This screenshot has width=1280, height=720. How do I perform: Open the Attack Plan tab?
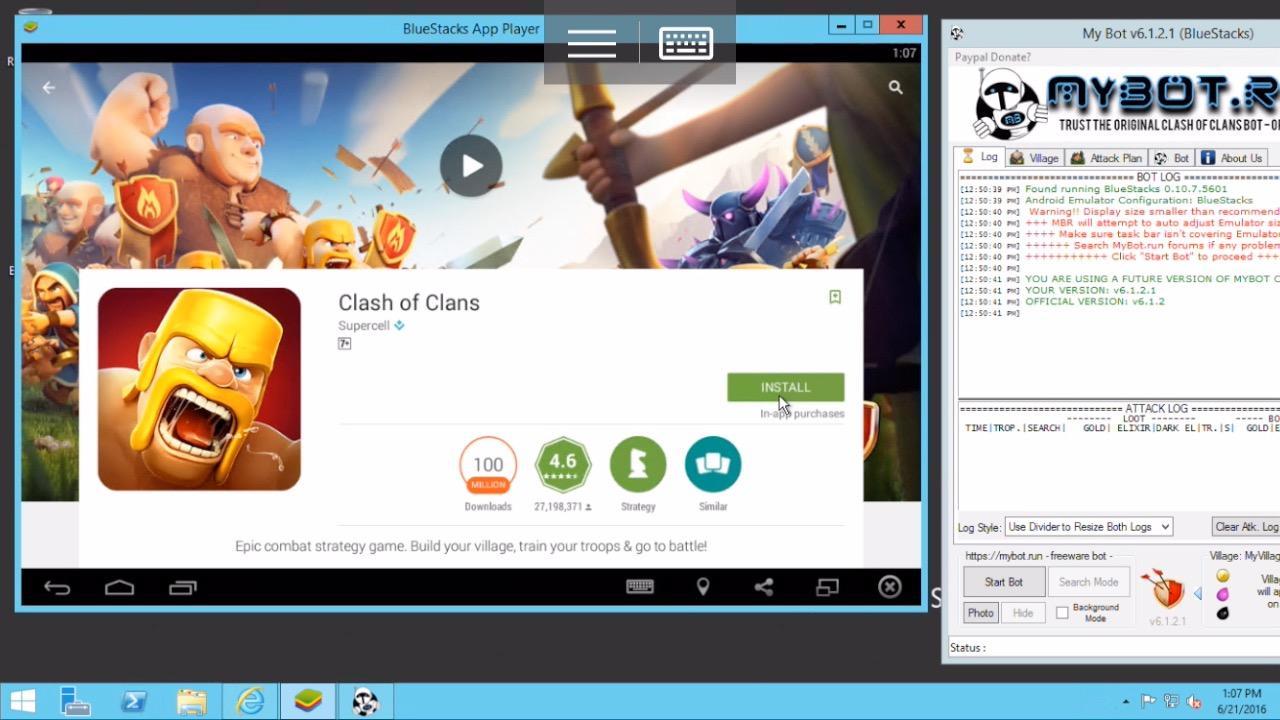pyautogui.click(x=1106, y=158)
